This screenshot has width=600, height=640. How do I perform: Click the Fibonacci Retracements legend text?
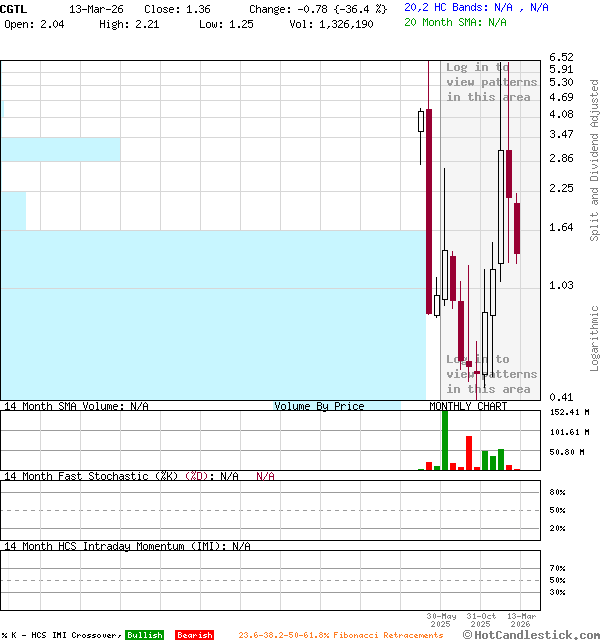[340, 635]
